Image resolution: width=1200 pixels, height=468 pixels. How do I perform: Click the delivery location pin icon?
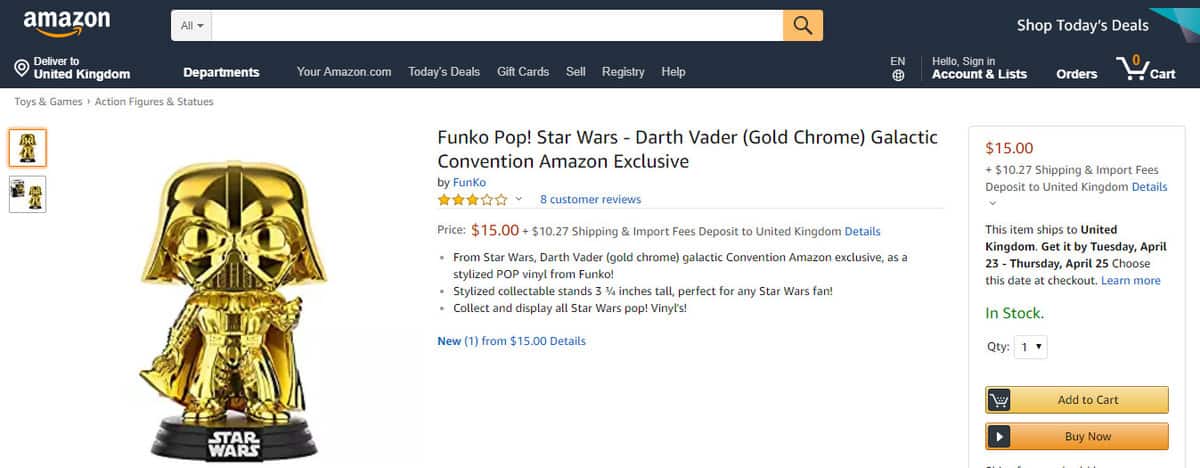tap(21, 68)
